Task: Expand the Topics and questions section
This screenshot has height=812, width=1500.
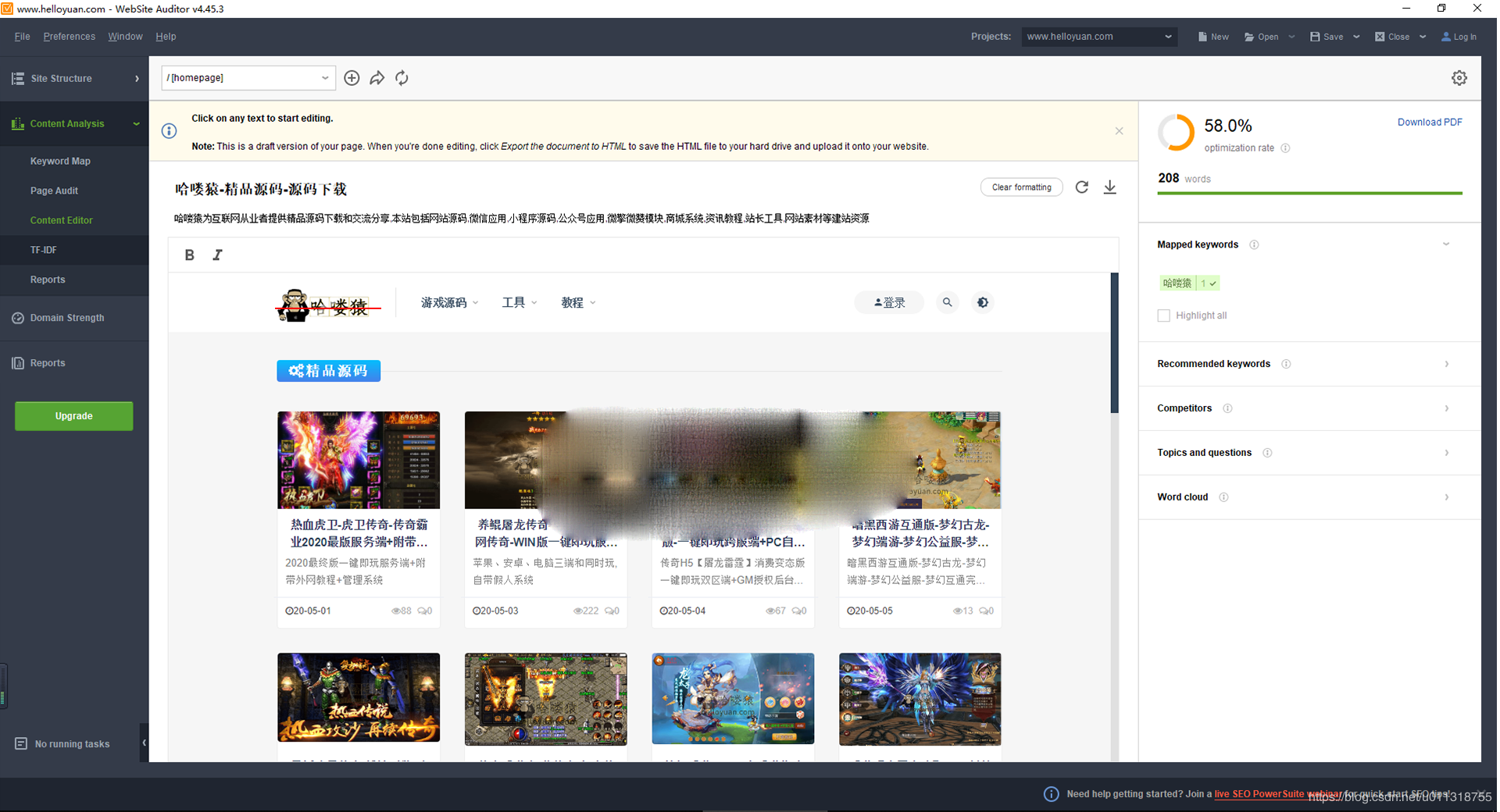Action: tap(1447, 453)
